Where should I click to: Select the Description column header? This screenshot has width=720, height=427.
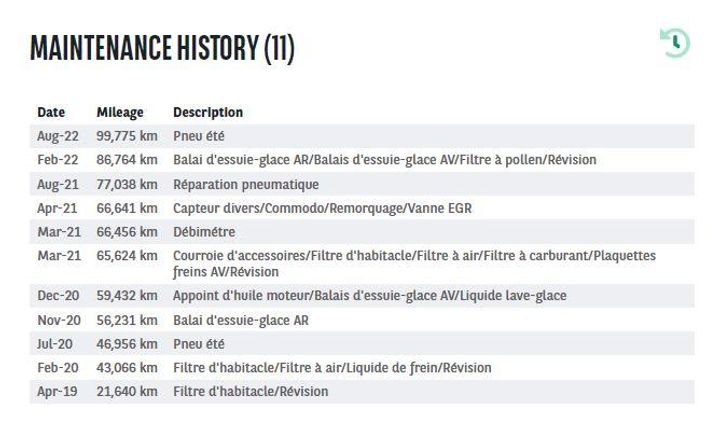pos(208,112)
